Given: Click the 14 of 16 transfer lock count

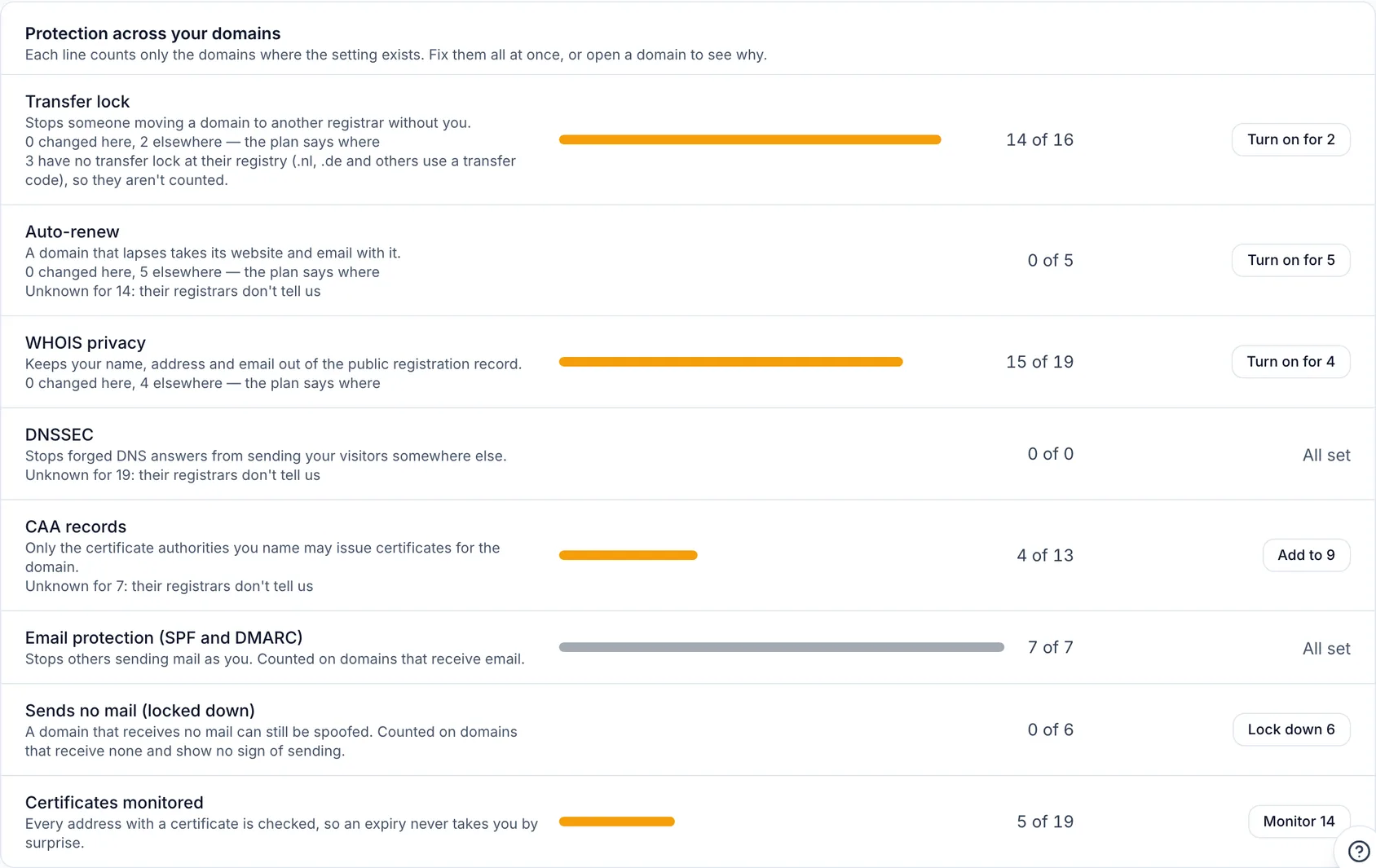Looking at the screenshot, I should [1039, 139].
